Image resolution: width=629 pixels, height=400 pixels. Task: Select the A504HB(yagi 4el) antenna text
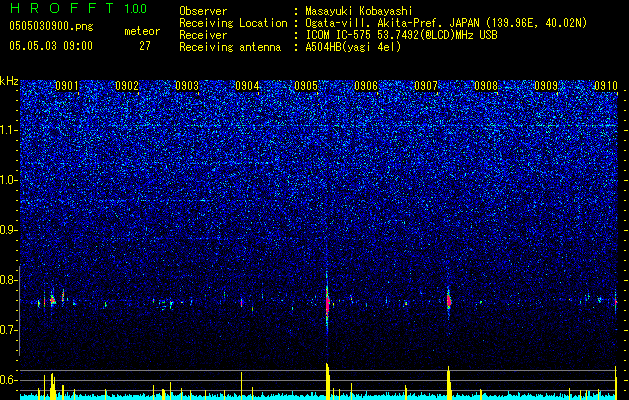click(x=353, y=47)
